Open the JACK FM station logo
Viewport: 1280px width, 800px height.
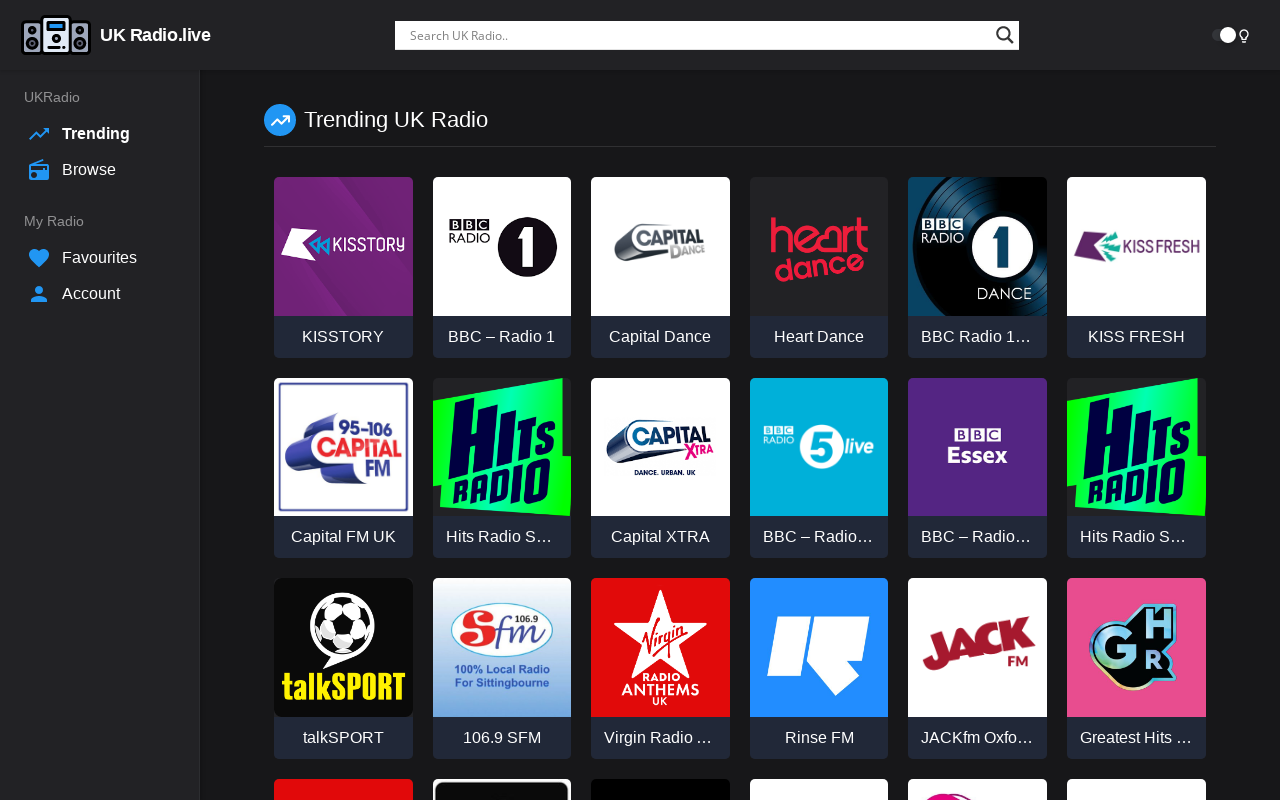(x=977, y=647)
